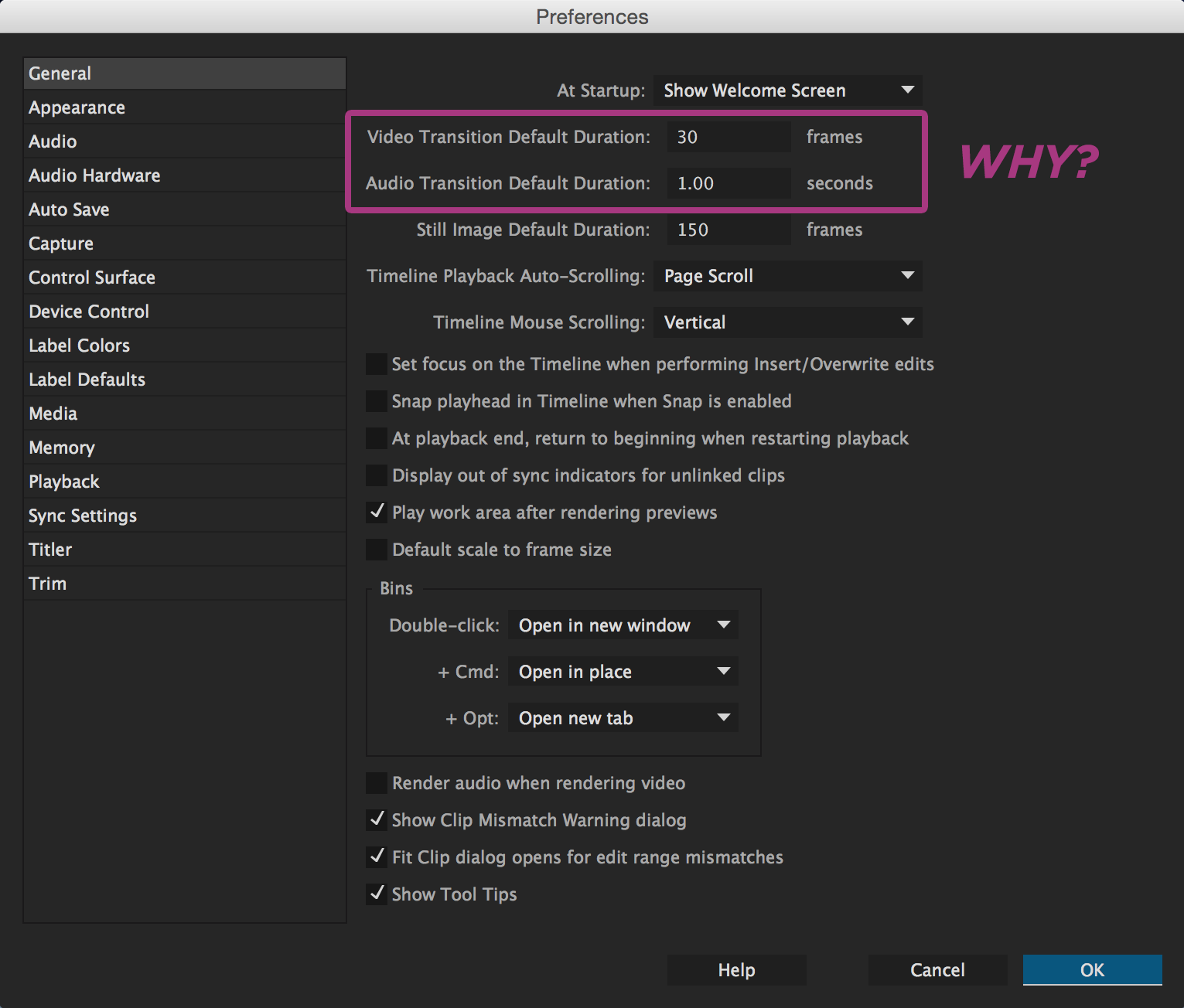Confirm preferences with OK button
Screen dimensions: 1184x1008
pos(1092,970)
